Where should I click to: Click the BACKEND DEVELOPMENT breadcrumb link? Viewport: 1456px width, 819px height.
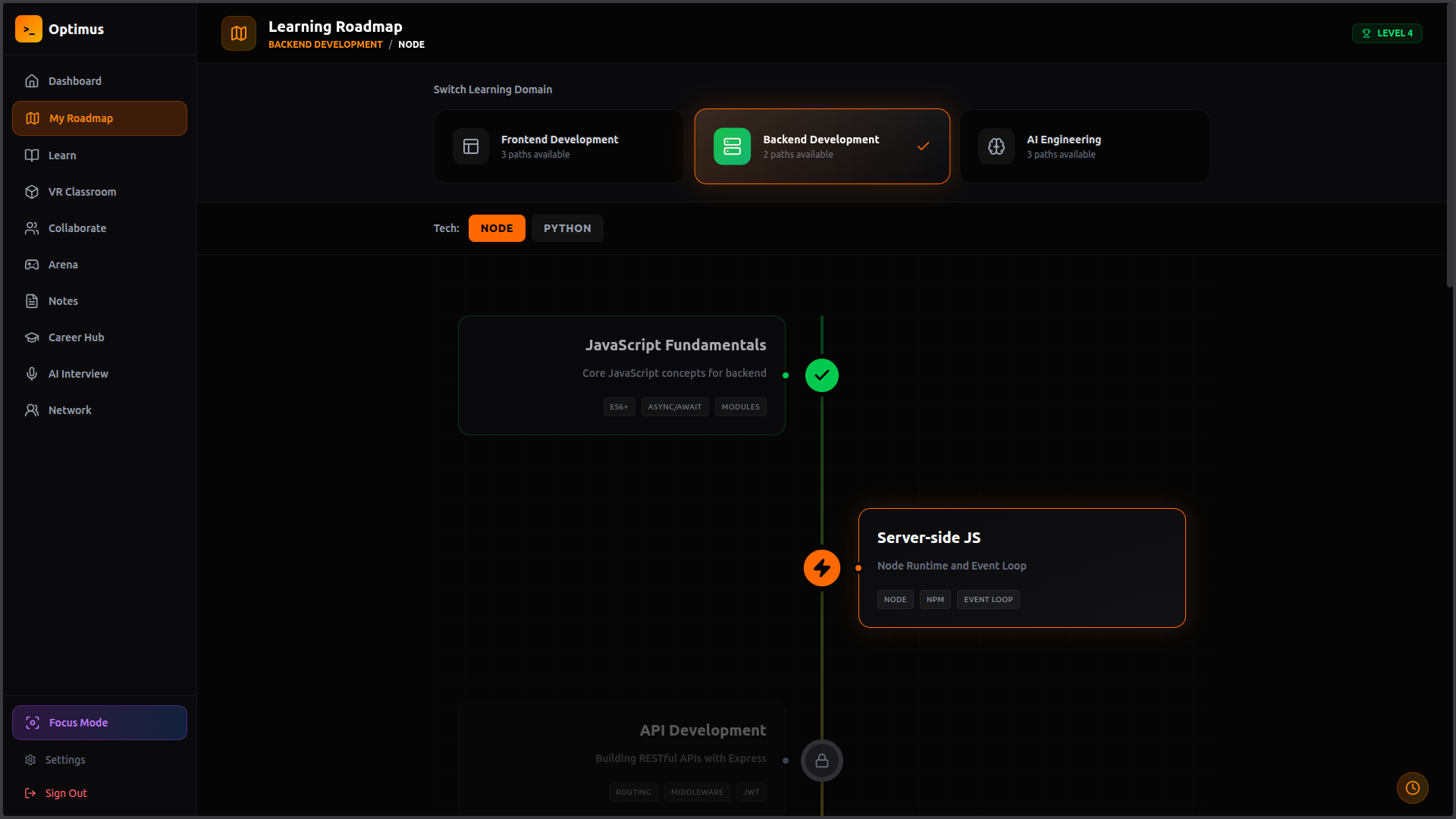(x=325, y=45)
